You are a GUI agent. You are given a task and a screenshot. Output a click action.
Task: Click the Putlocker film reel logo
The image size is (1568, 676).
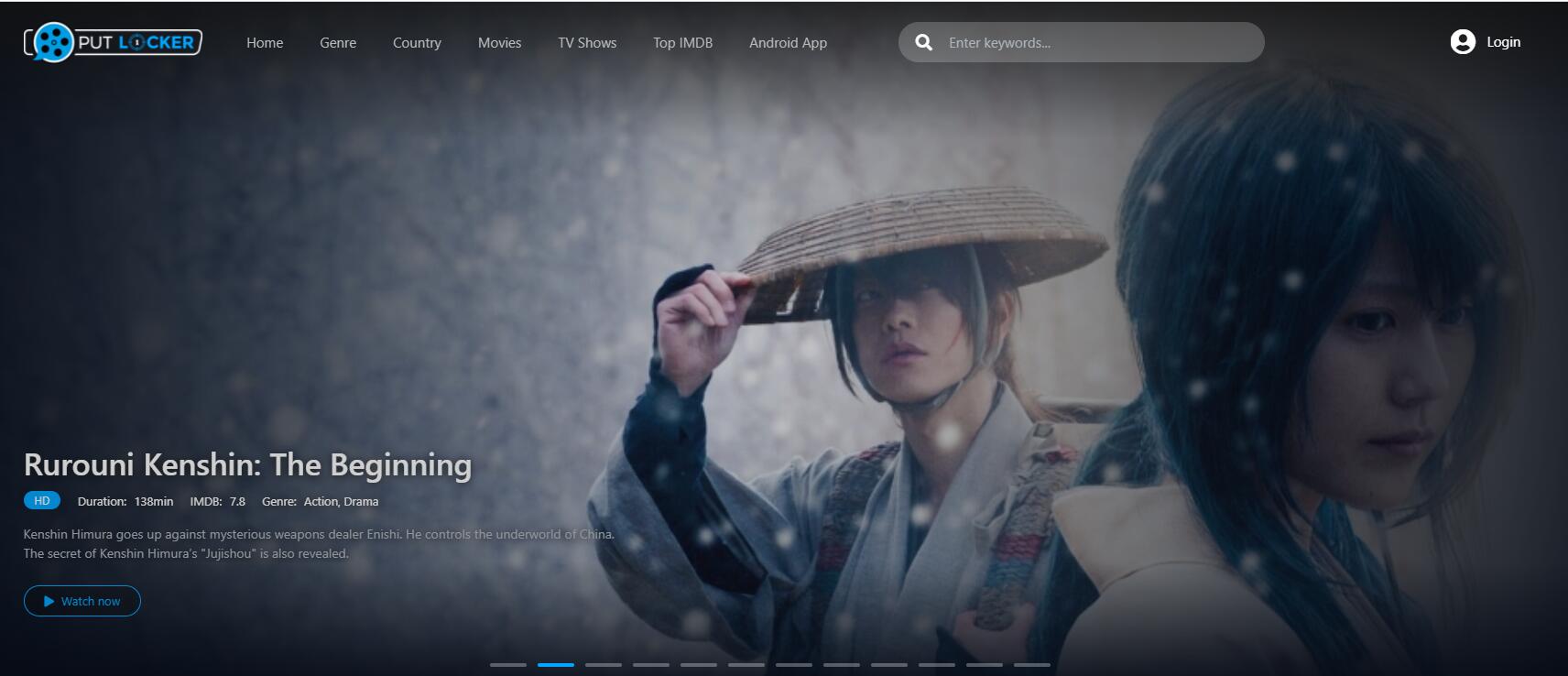click(113, 42)
